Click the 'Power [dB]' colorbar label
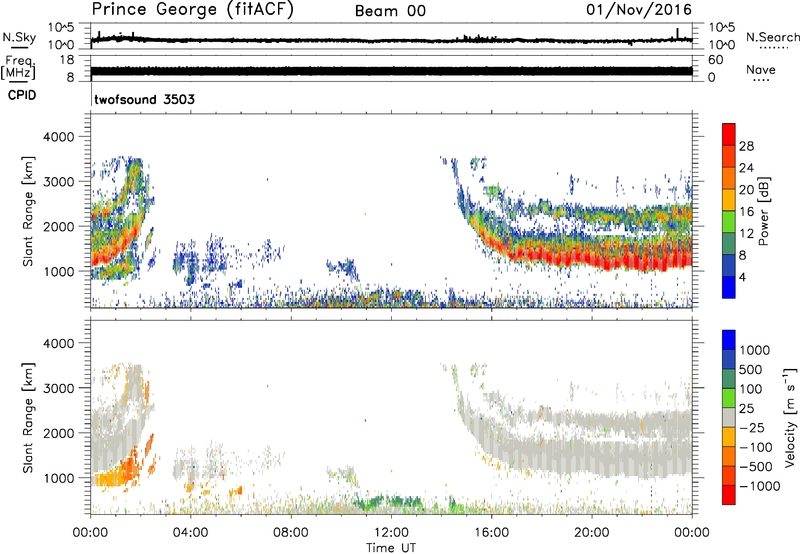Viewport: 800px width, 554px height. pos(764,211)
